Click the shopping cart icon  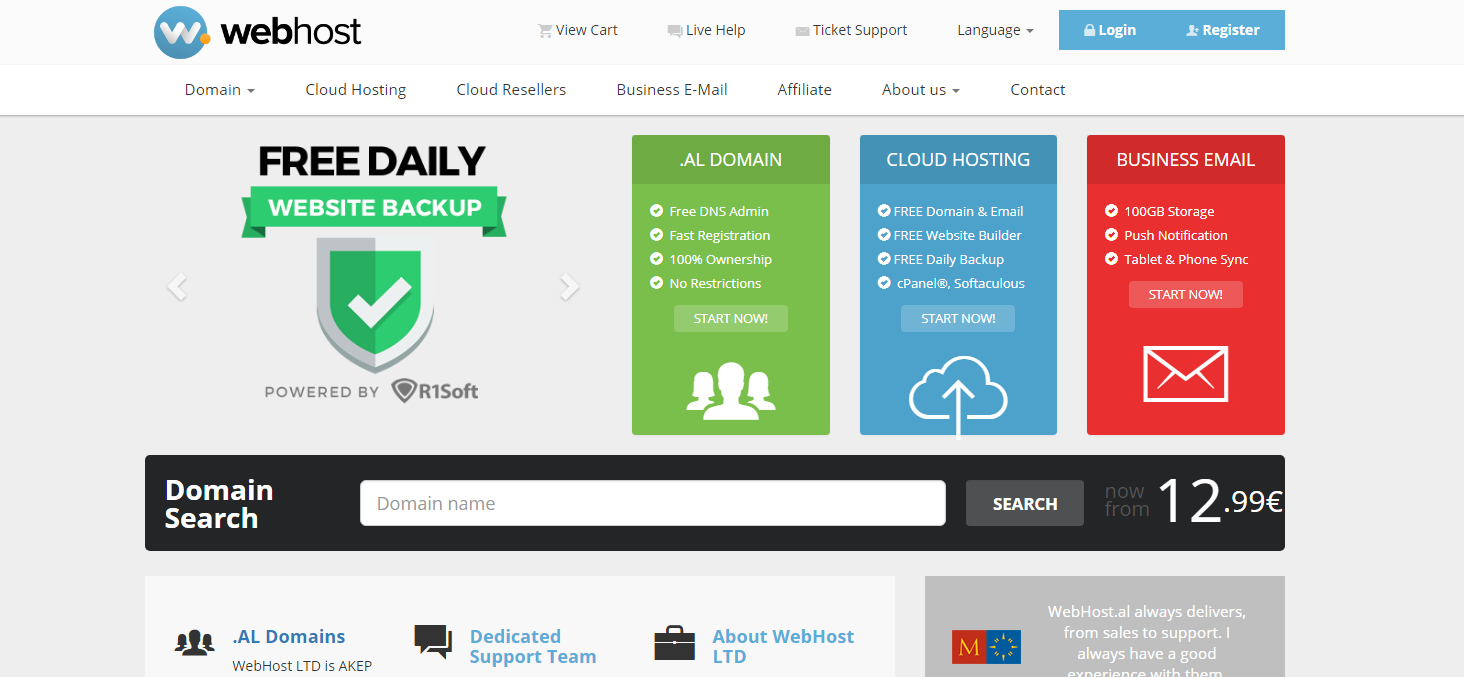coord(545,30)
